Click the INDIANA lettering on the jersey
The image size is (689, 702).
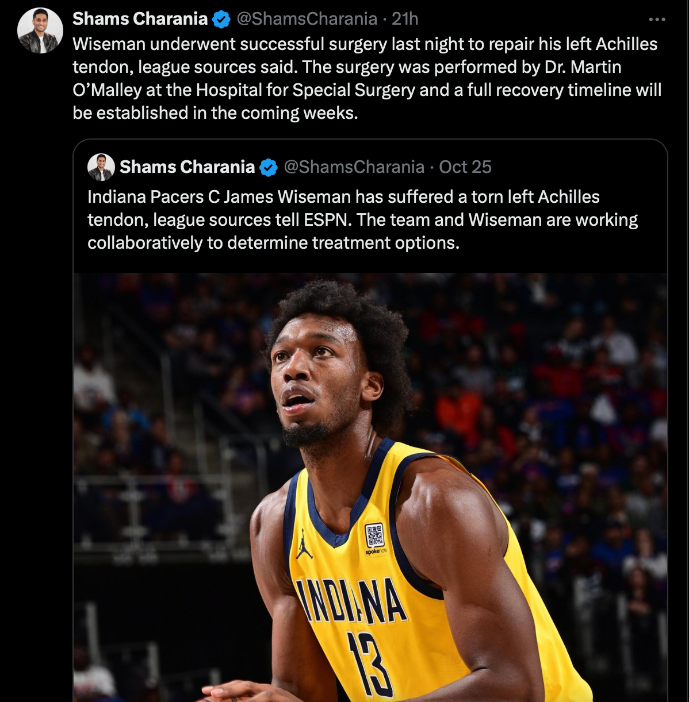(x=351, y=600)
